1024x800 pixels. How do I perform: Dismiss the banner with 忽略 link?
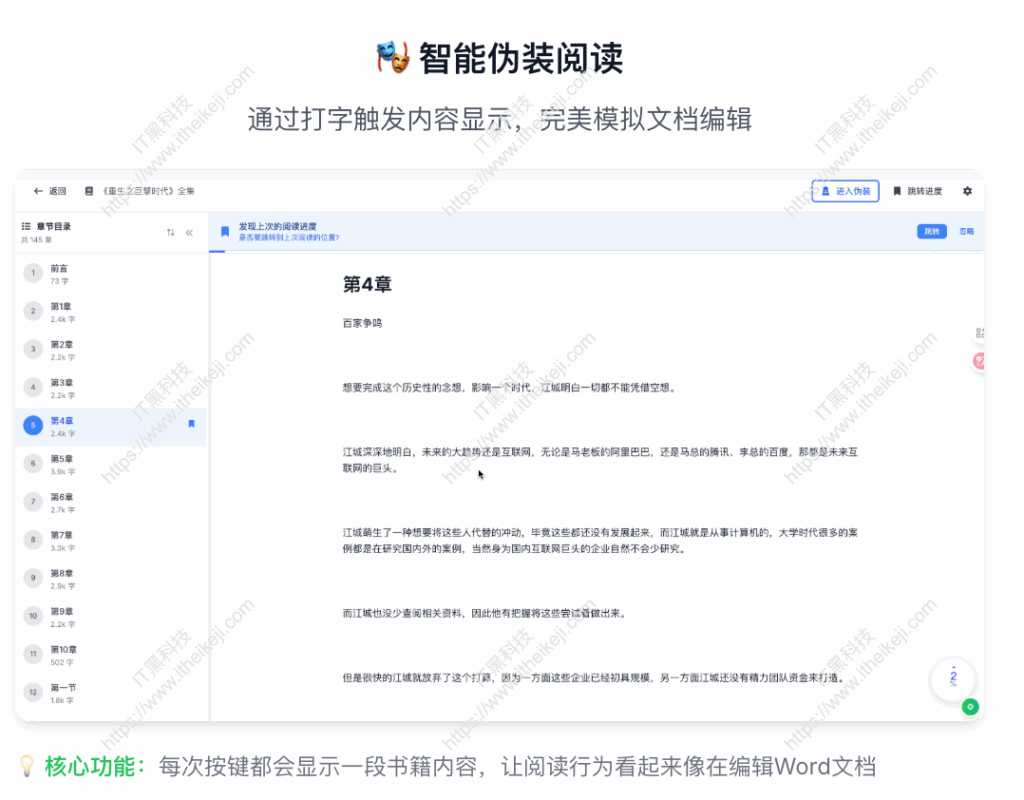tap(967, 231)
